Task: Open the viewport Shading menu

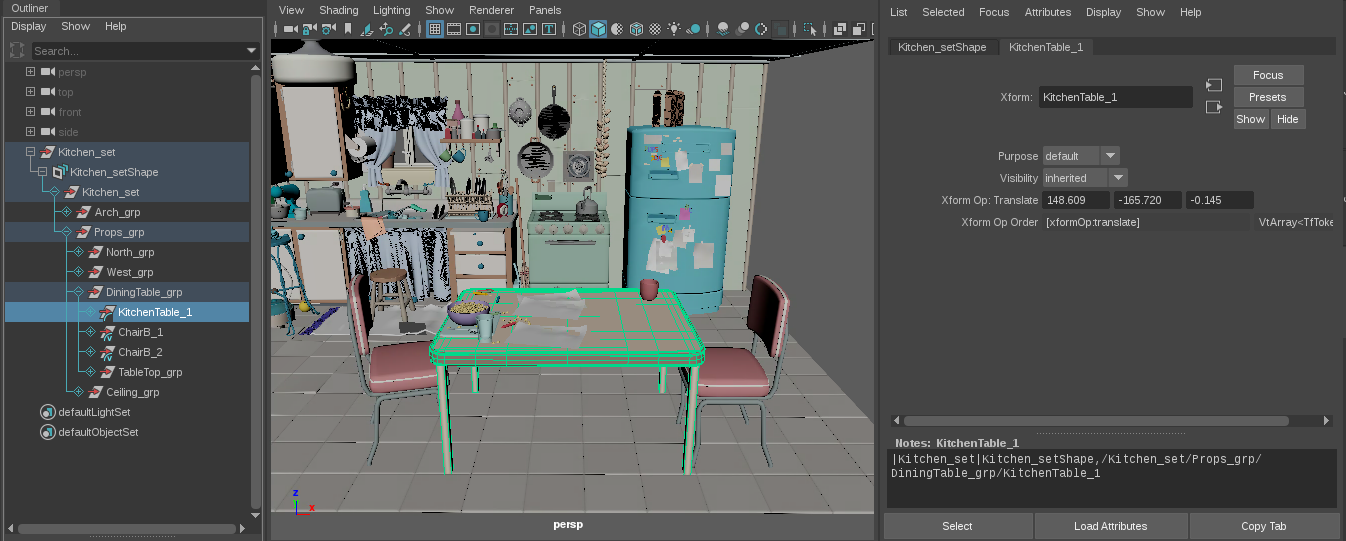Action: (339, 10)
